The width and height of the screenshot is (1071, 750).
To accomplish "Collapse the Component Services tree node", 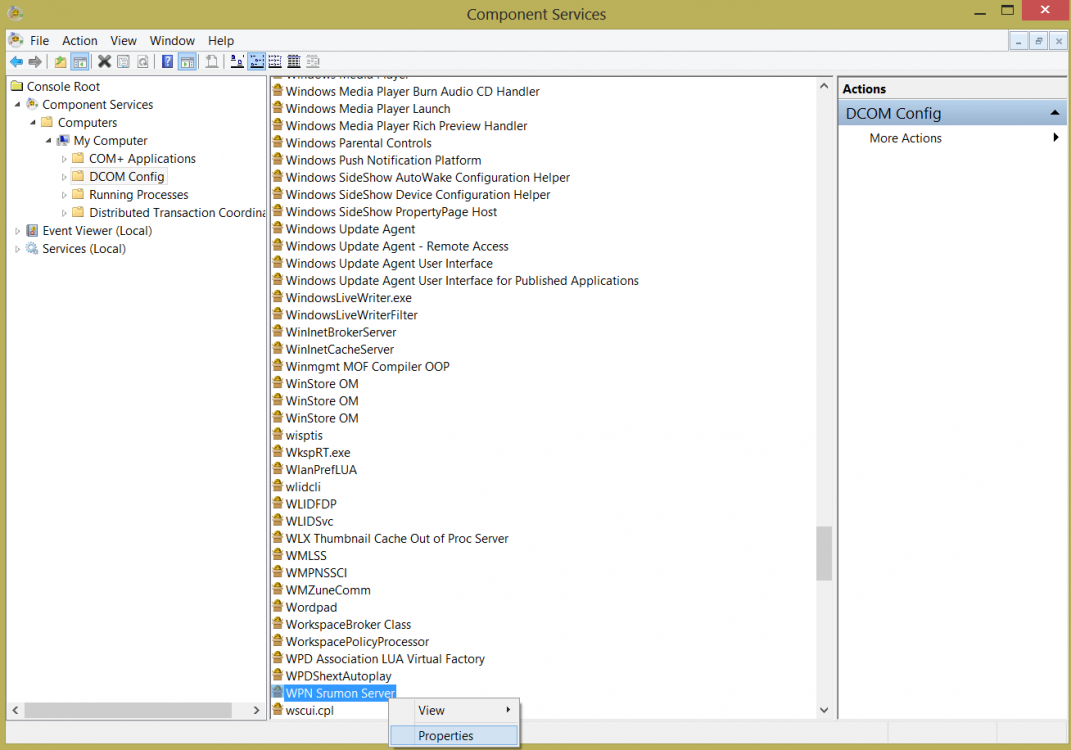I will pyautogui.click(x=18, y=105).
